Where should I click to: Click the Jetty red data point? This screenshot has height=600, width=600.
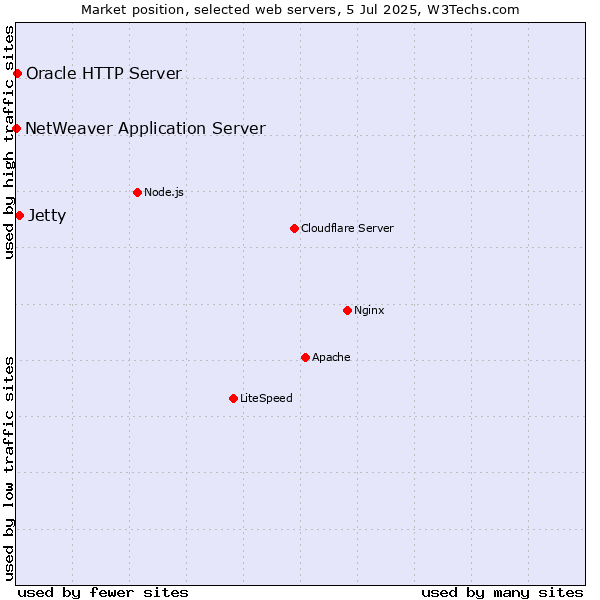[x=20, y=216]
